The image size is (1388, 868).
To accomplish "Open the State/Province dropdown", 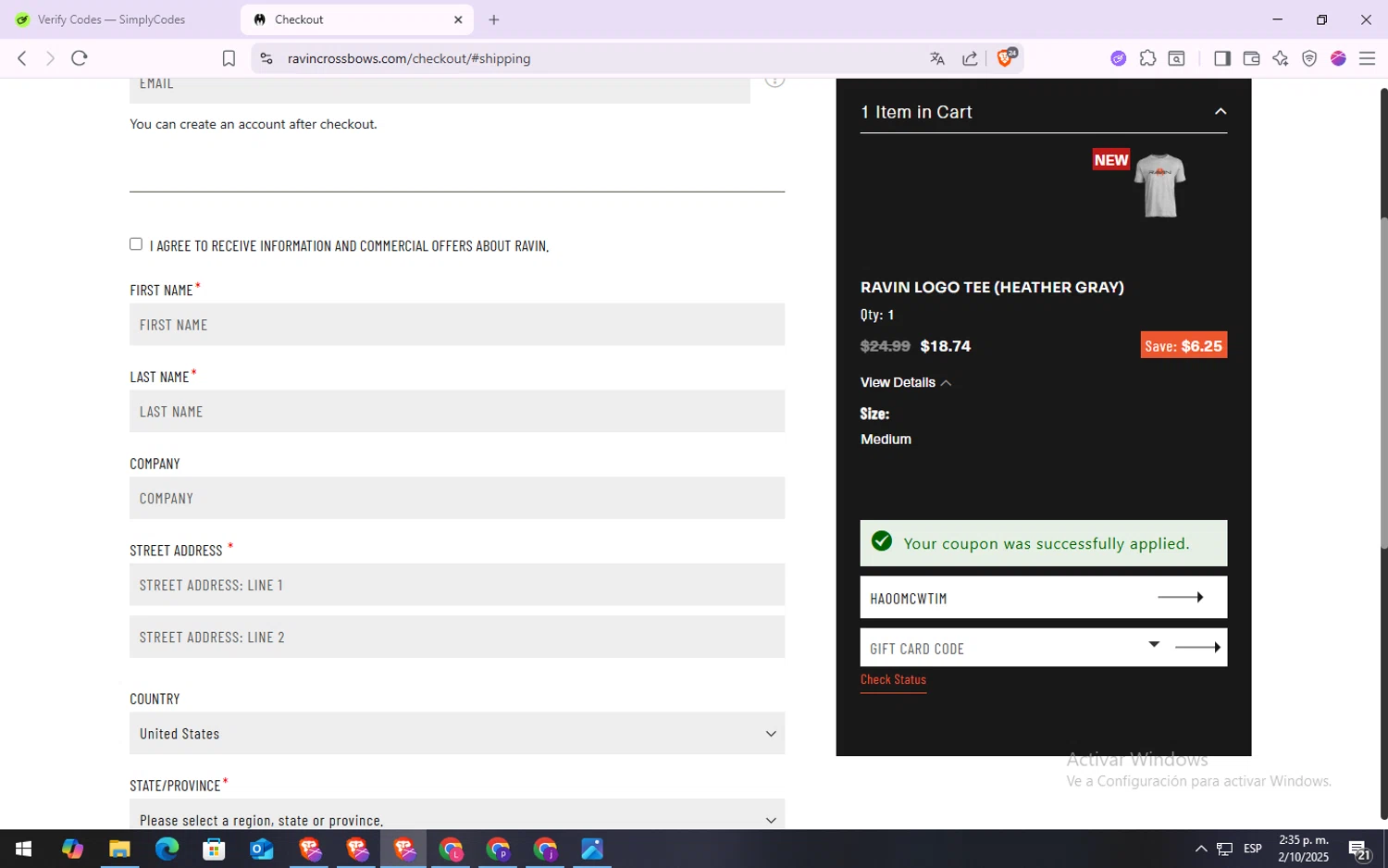I will pos(457,814).
